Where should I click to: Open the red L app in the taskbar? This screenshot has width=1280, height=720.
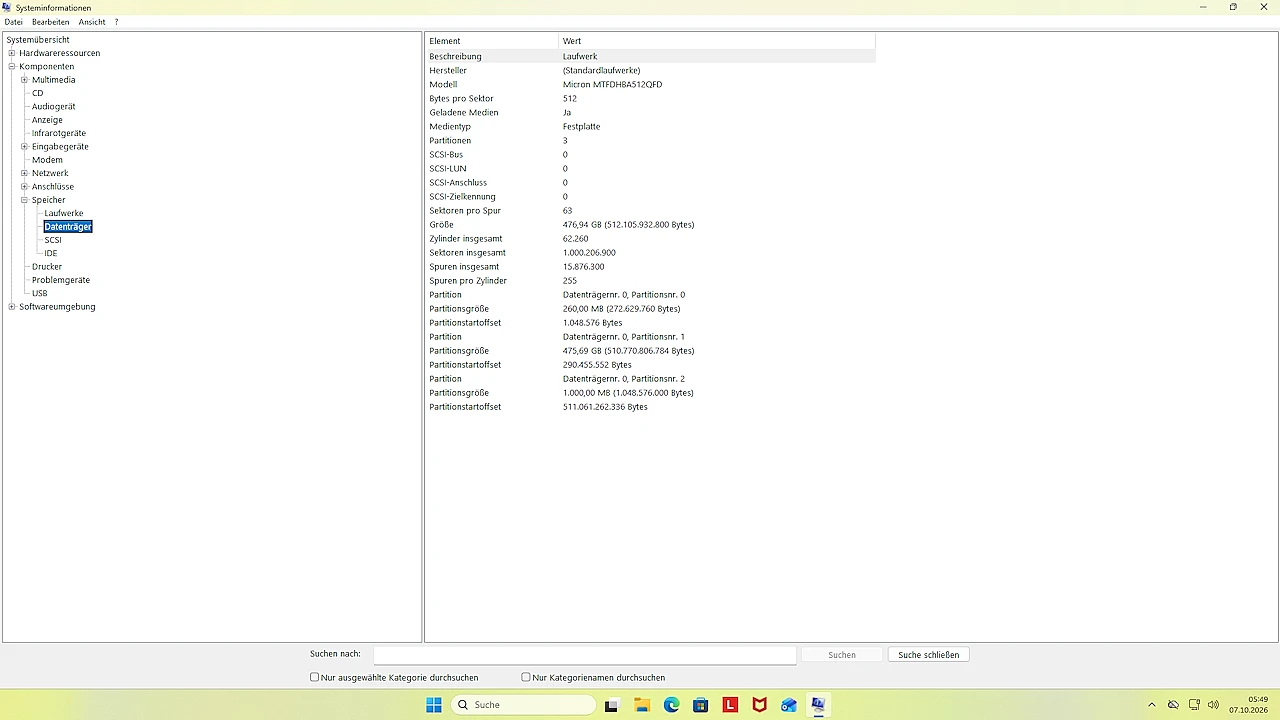click(731, 705)
